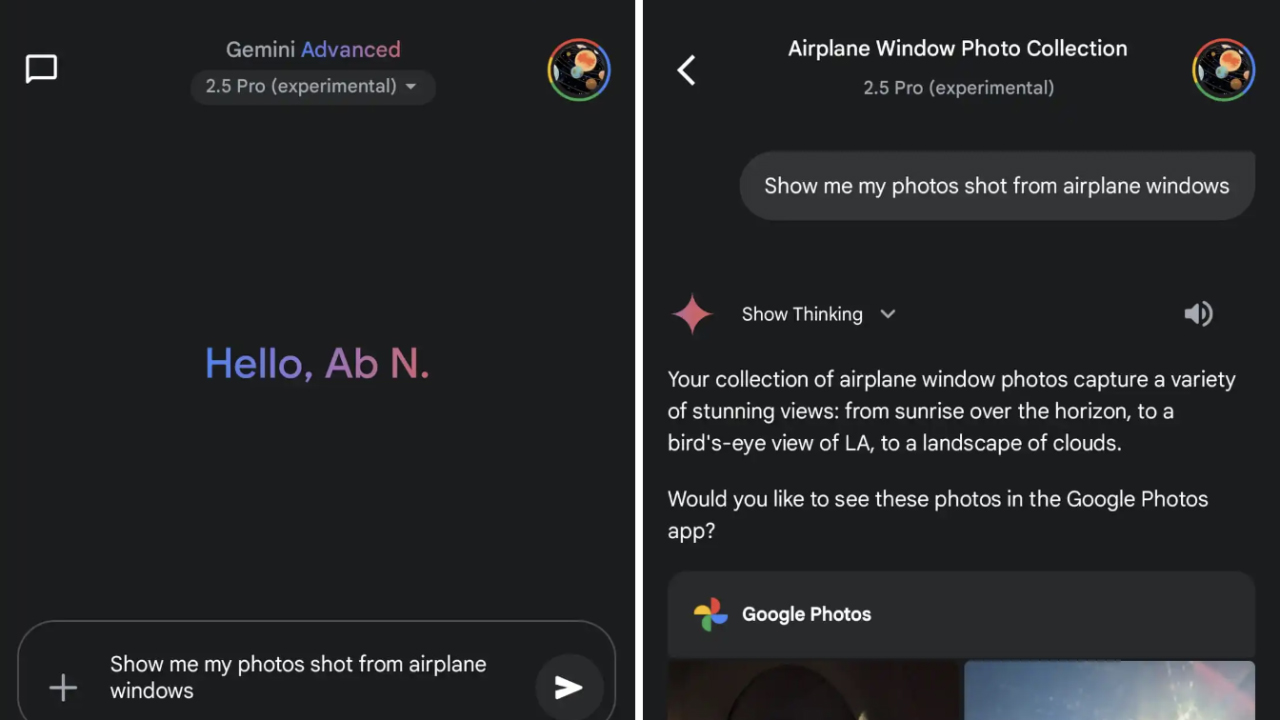Click the Google Photos card header label
1280x720 pixels.
(x=806, y=614)
